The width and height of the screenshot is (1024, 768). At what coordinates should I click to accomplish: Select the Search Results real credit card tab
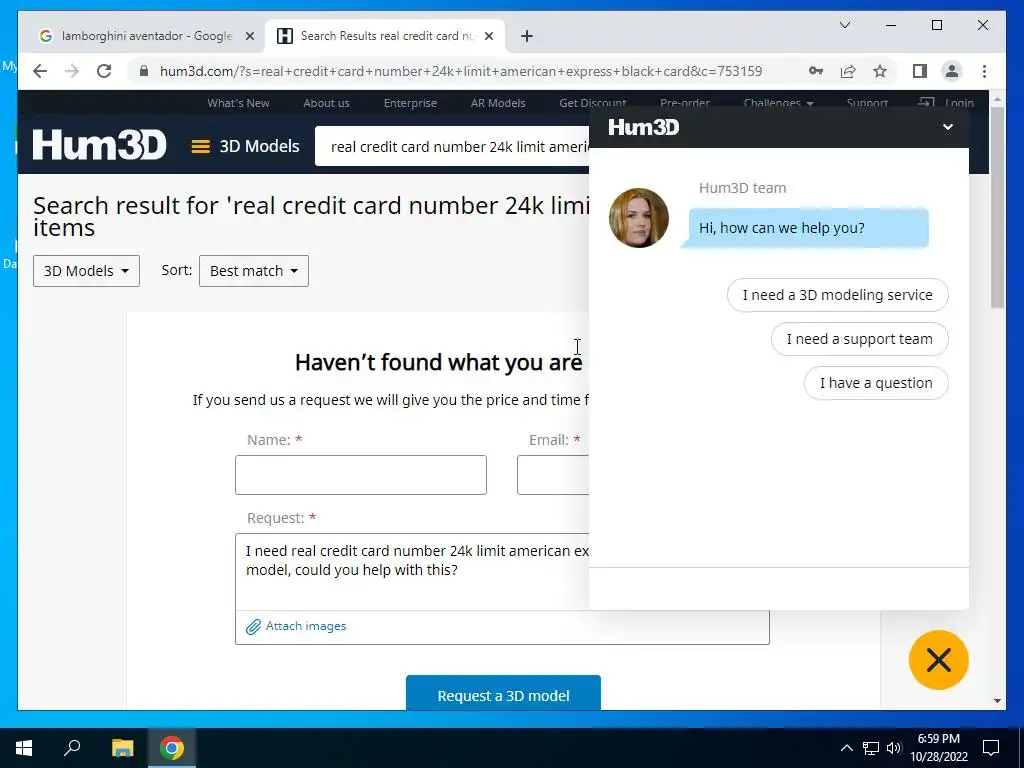385,36
